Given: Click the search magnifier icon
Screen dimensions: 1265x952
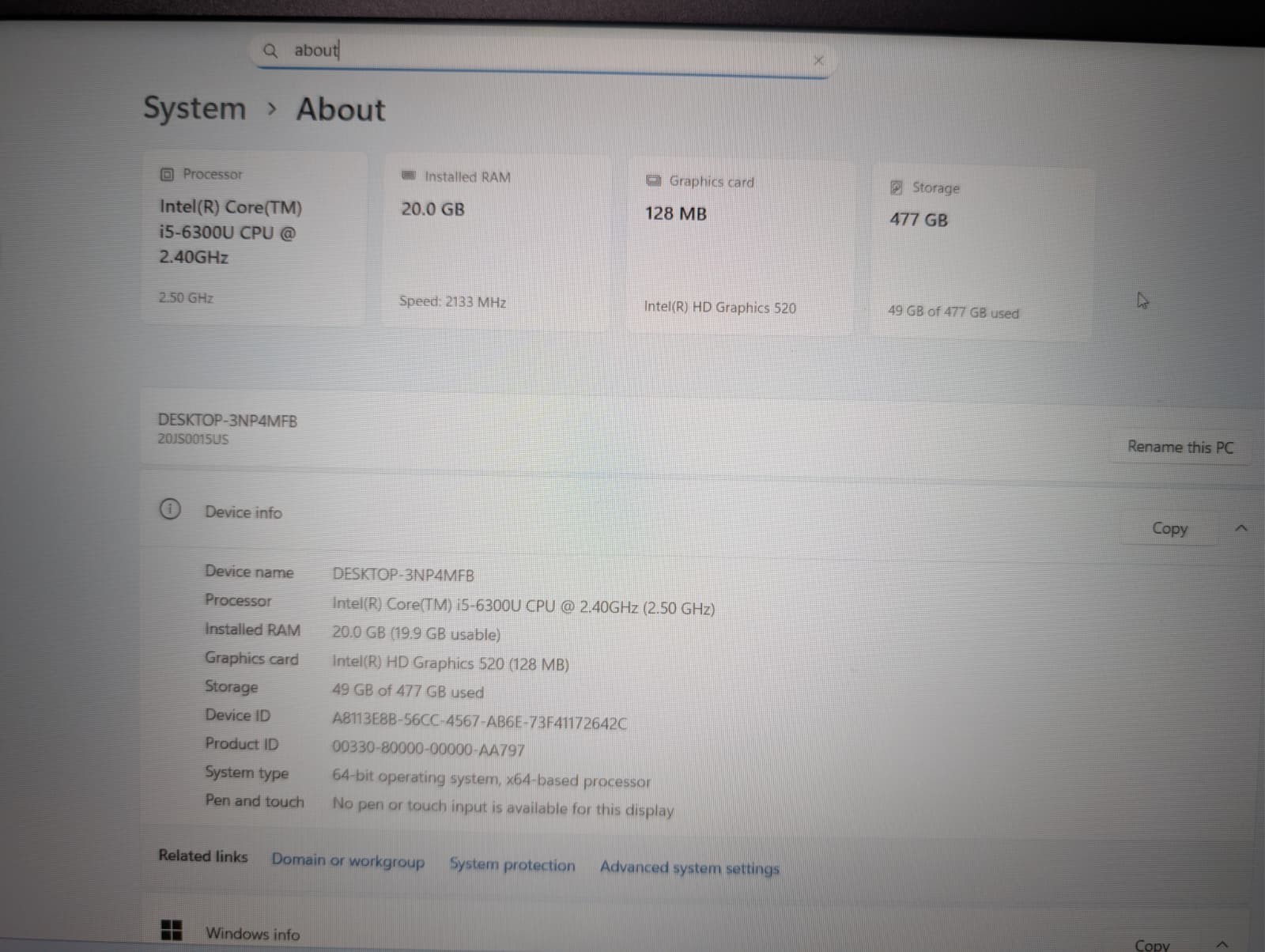Looking at the screenshot, I should point(270,51).
